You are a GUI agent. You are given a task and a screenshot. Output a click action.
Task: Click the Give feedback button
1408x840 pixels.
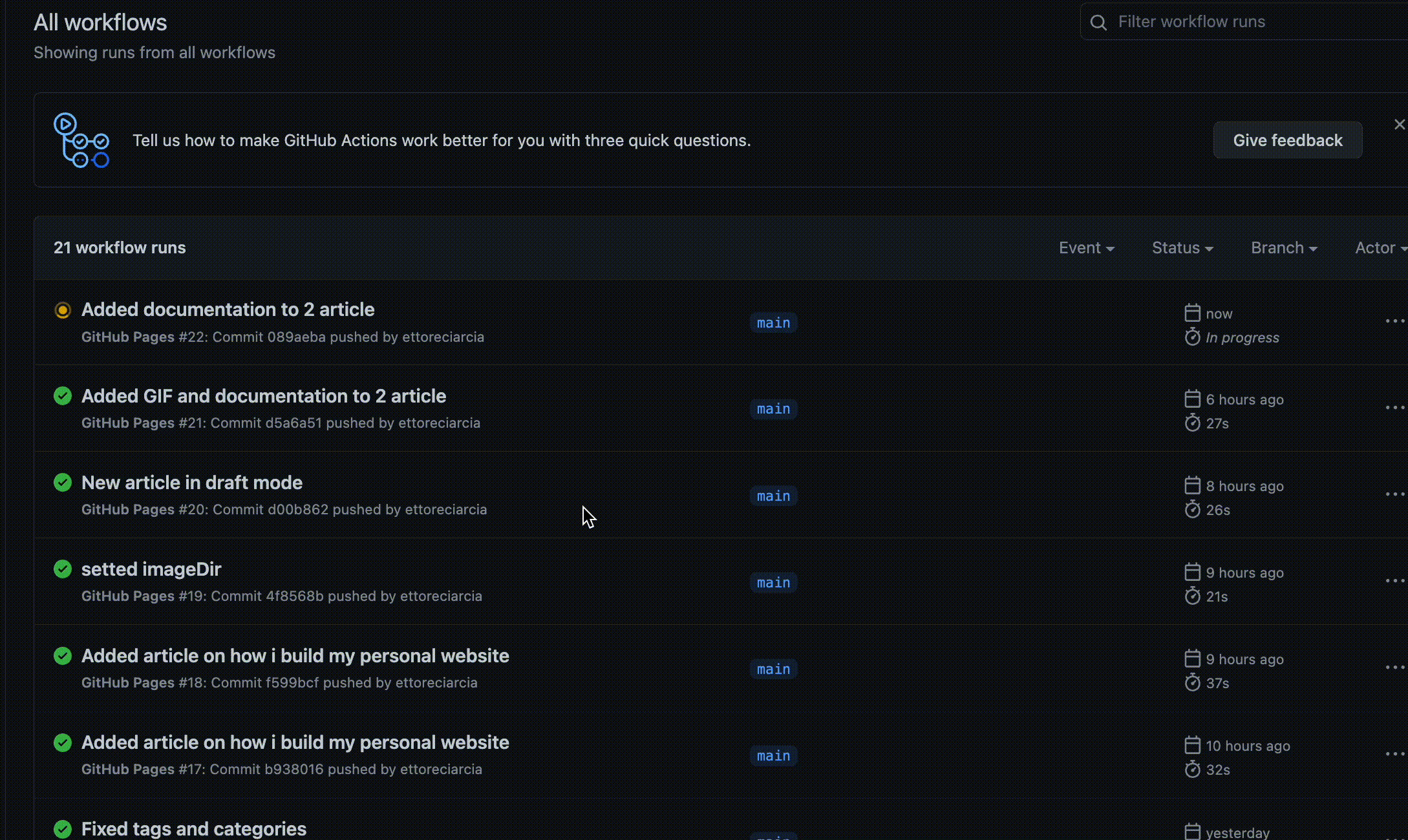coord(1288,140)
